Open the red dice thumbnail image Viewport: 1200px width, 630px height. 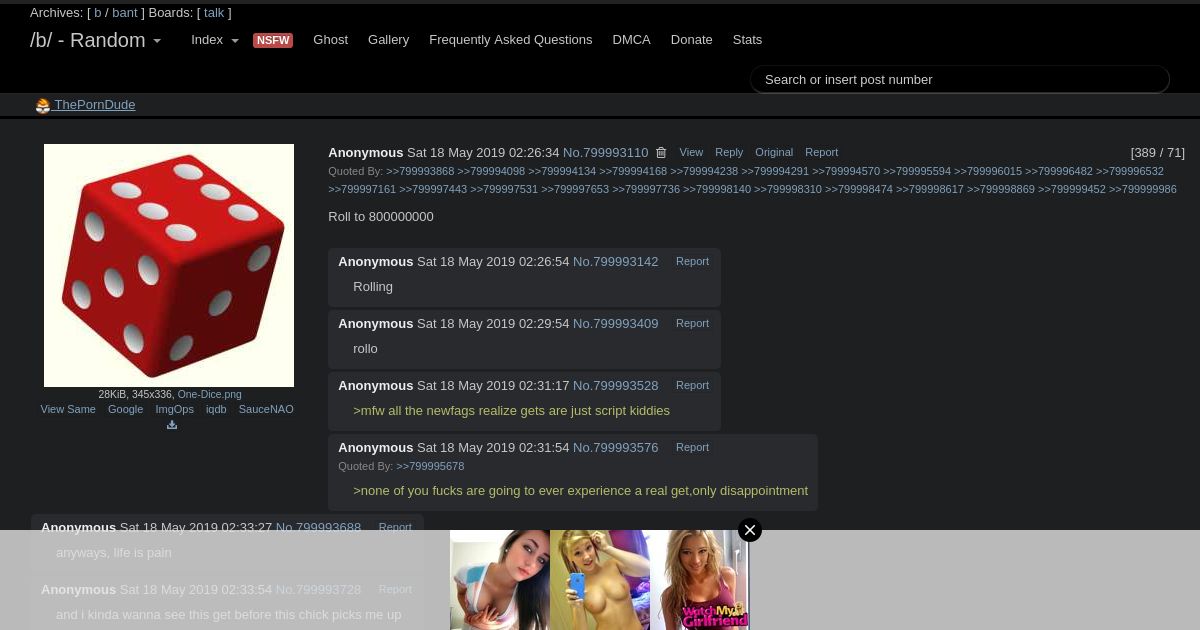click(169, 265)
